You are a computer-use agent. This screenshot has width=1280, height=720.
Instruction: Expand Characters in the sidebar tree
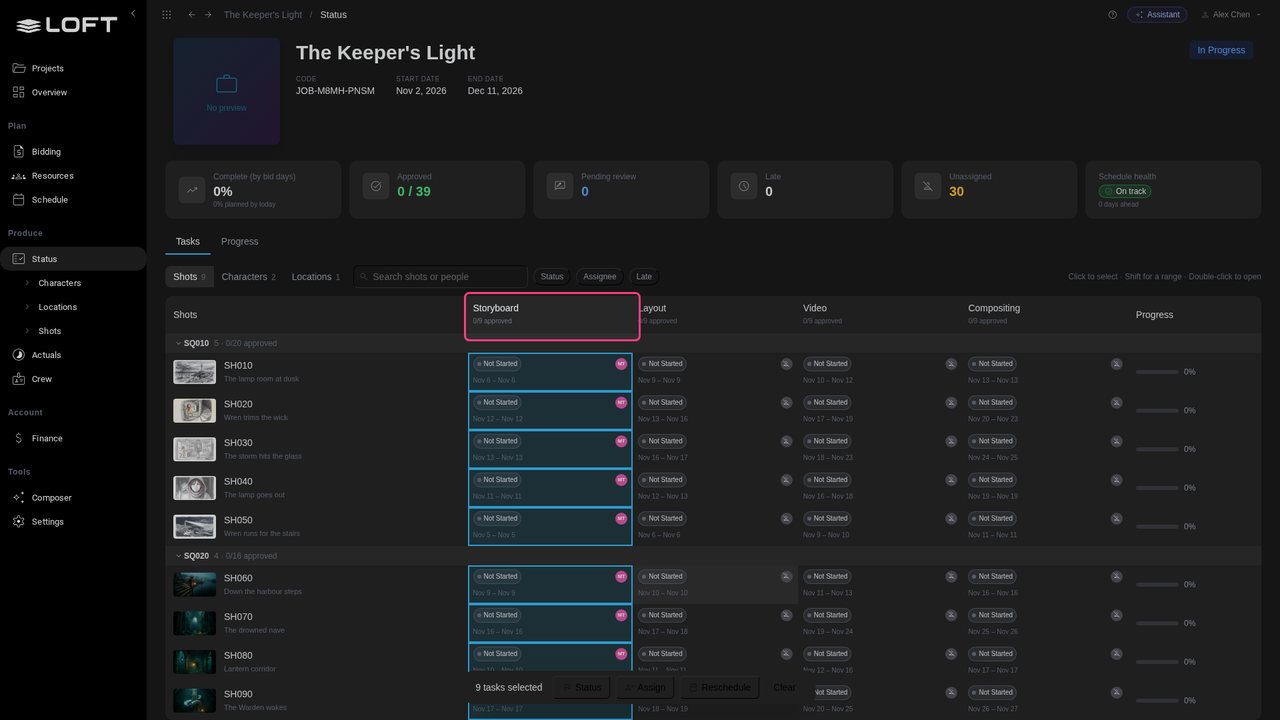tap(27, 283)
